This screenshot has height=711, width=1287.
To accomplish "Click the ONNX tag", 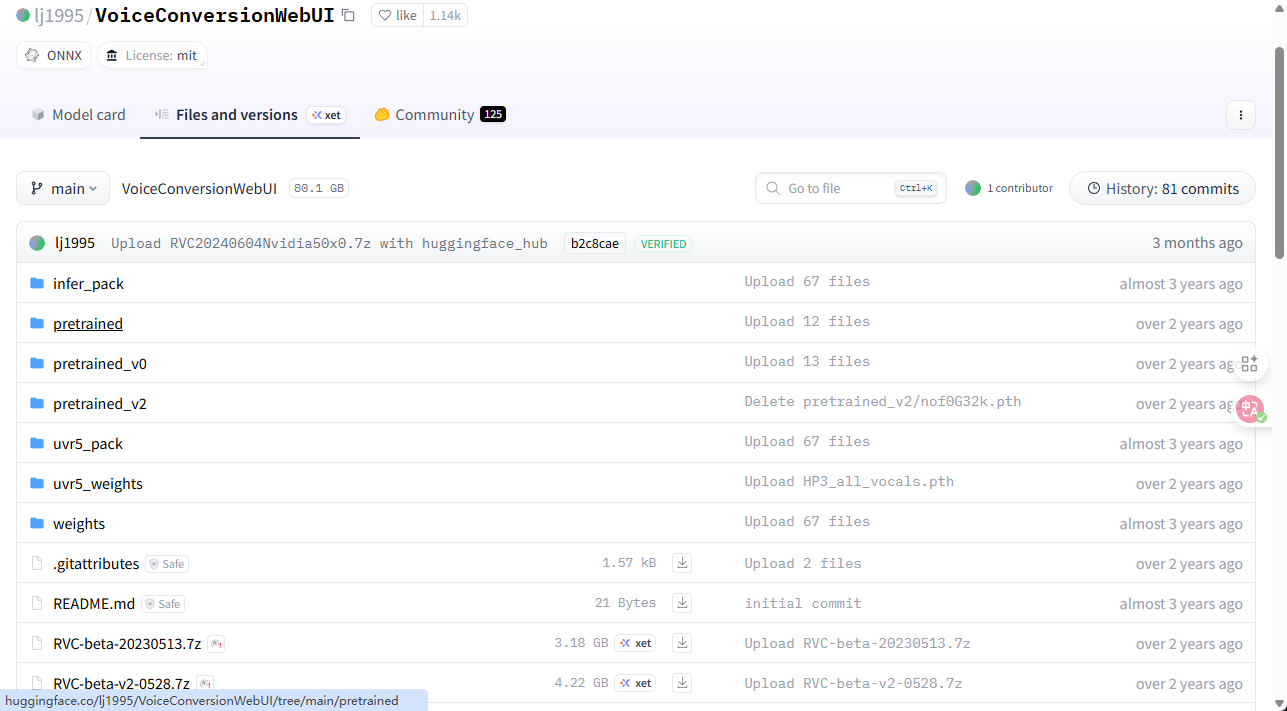I will point(54,55).
